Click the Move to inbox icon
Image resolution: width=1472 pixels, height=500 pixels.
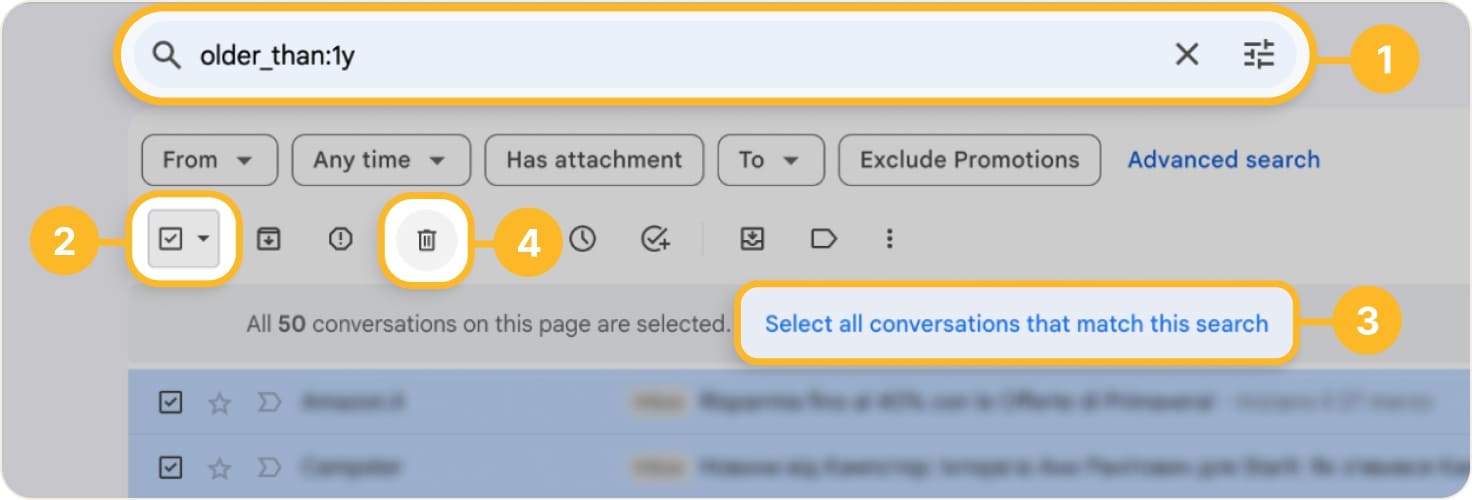[x=752, y=239]
